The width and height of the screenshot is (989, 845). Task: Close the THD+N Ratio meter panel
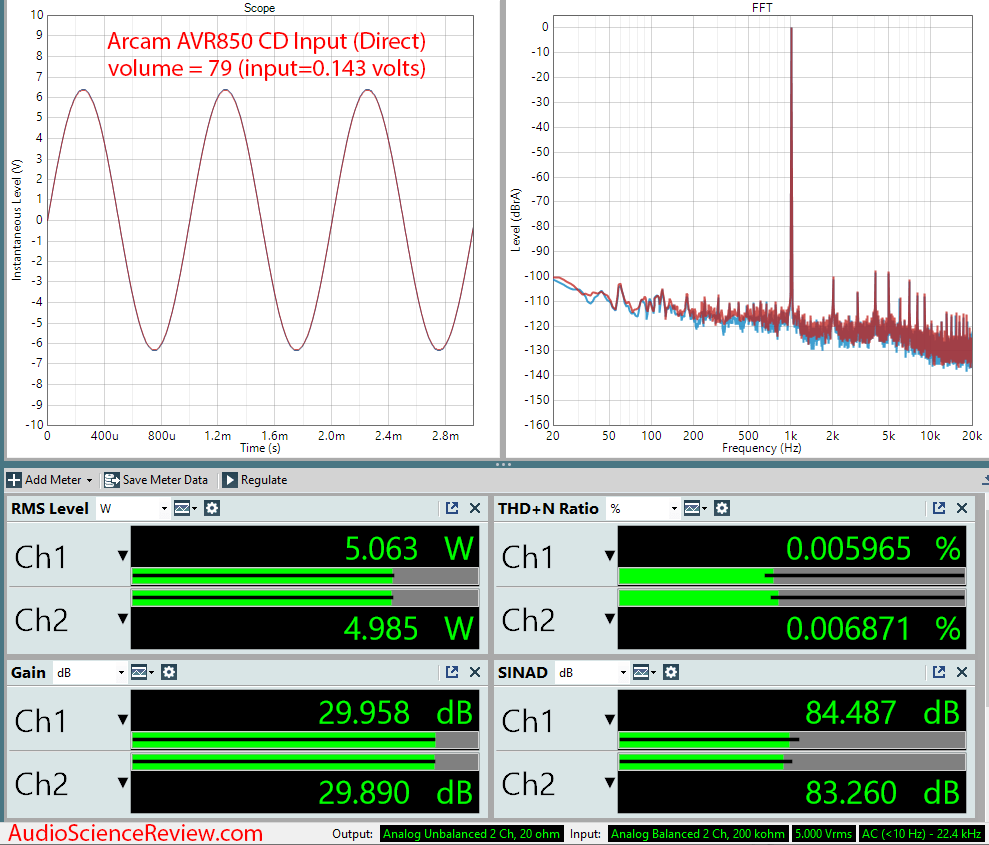pos(962,509)
